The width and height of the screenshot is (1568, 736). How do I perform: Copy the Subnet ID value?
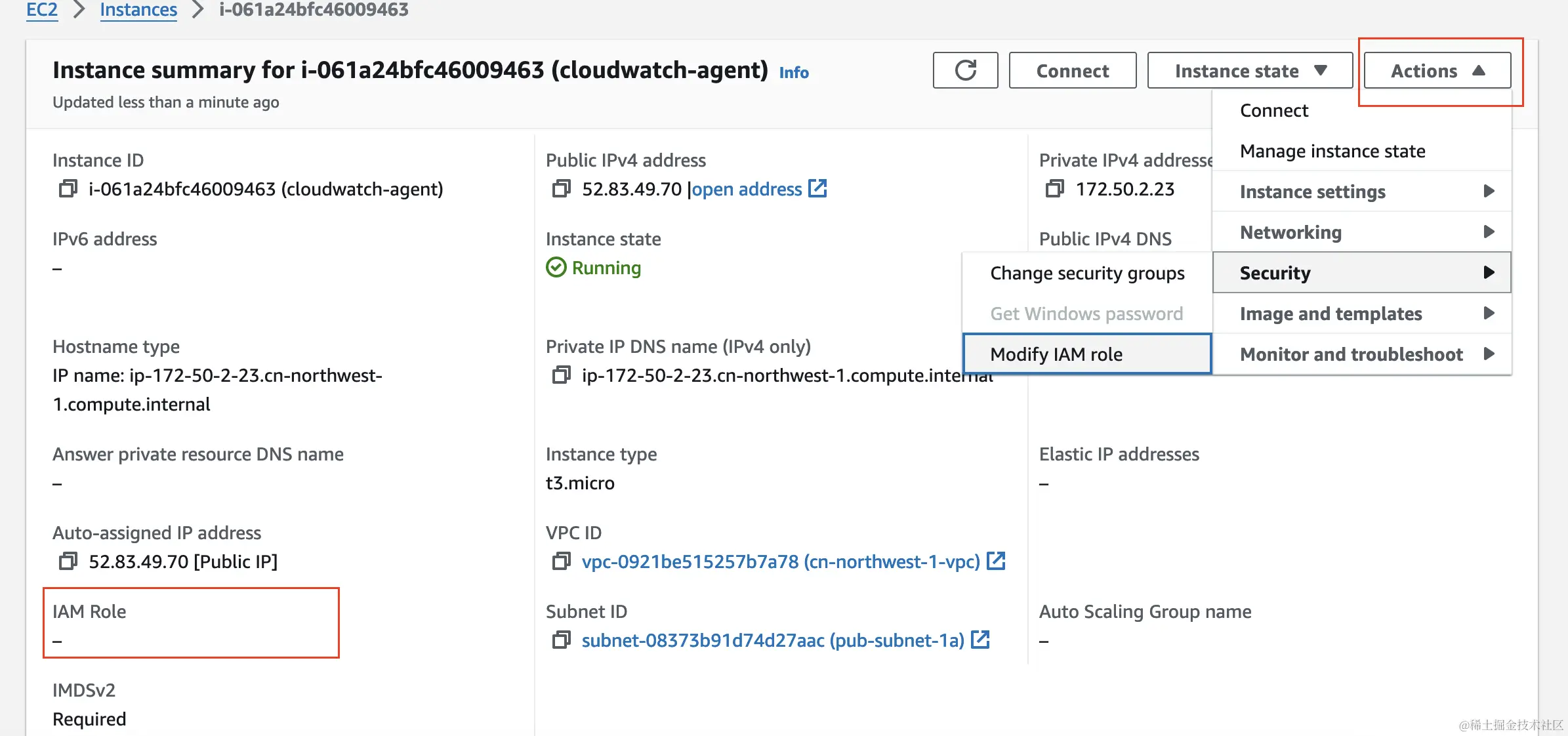tap(561, 640)
